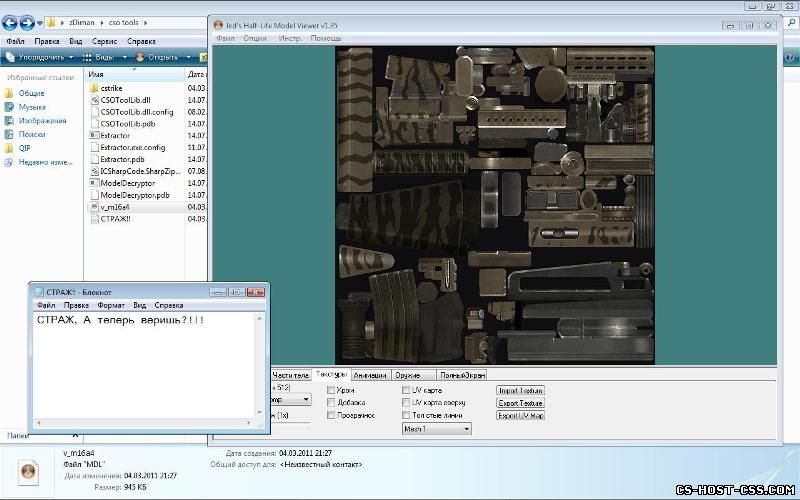Select the ModelDecryptor application icon
This screenshot has height=500, width=800.
(x=94, y=183)
